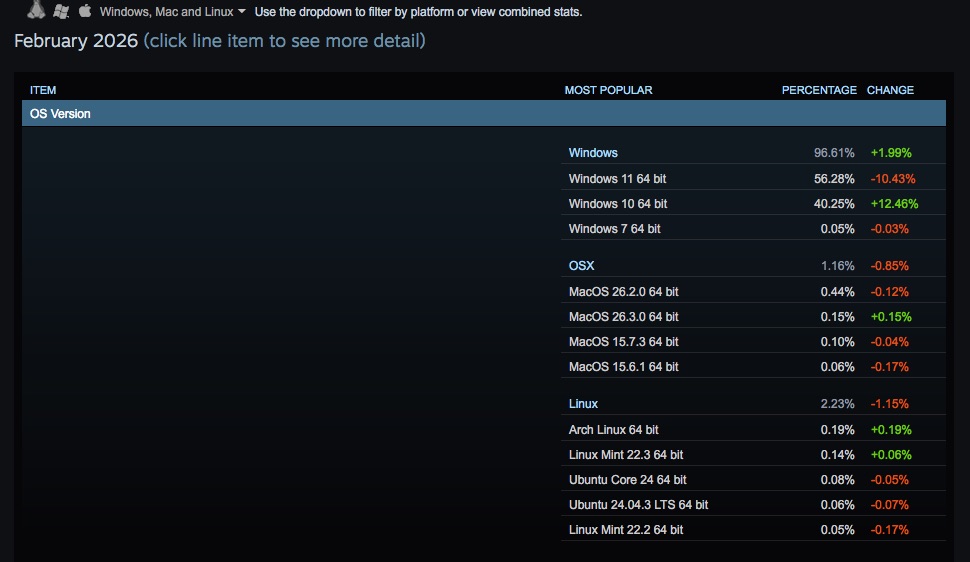Open the Windows, Mac and Linux dropdown
The height and width of the screenshot is (562, 970).
coord(166,12)
